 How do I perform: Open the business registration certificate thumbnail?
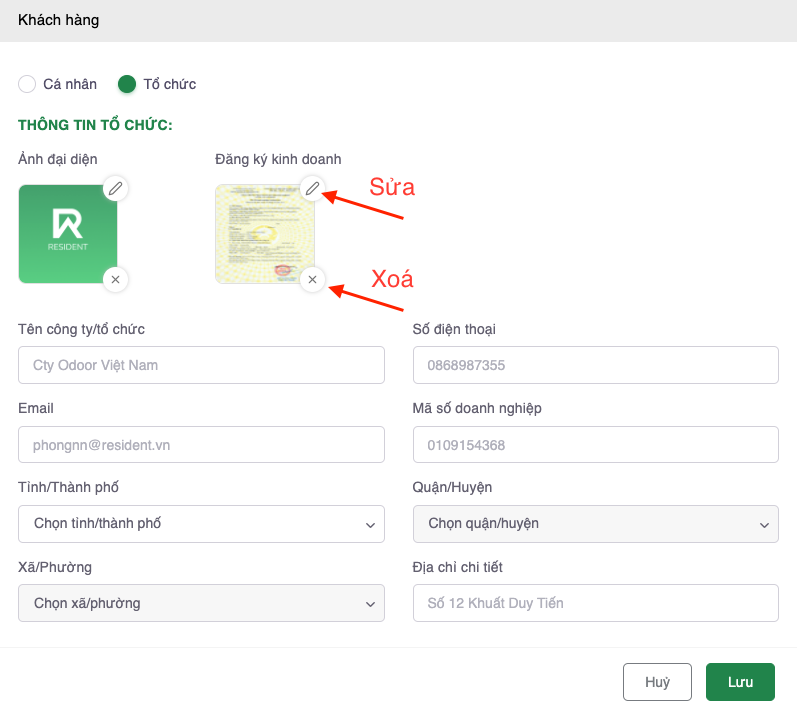click(x=264, y=234)
